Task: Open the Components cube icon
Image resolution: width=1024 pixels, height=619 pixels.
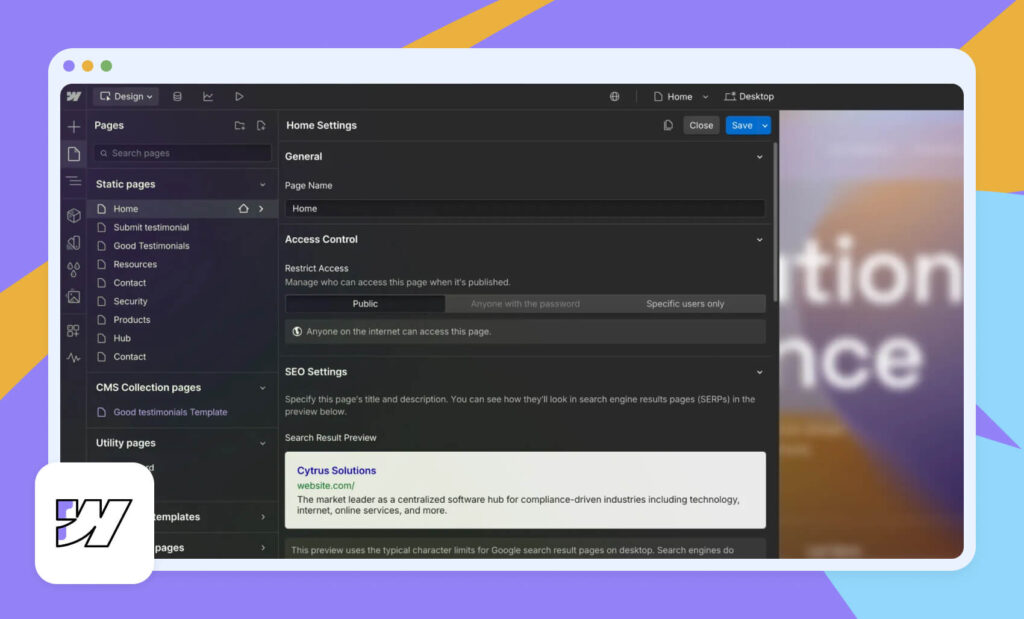Action: tap(74, 215)
